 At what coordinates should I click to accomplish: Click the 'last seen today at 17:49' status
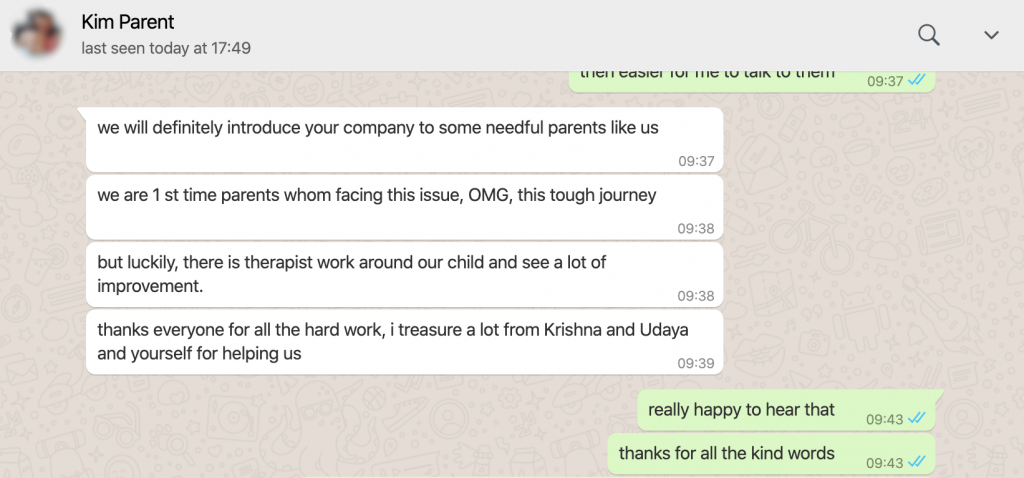click(x=166, y=47)
